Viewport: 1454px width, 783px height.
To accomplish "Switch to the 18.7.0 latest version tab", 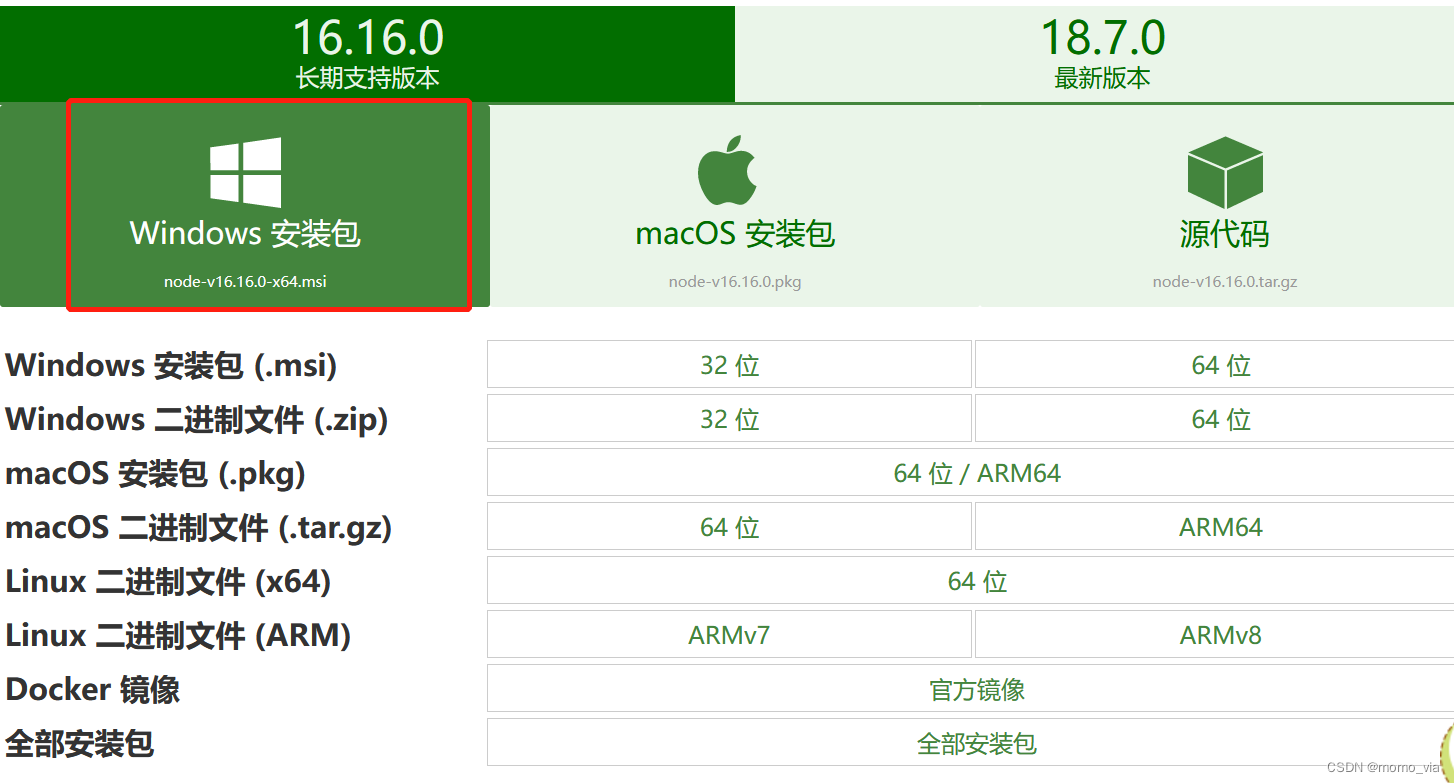I will [1102, 52].
